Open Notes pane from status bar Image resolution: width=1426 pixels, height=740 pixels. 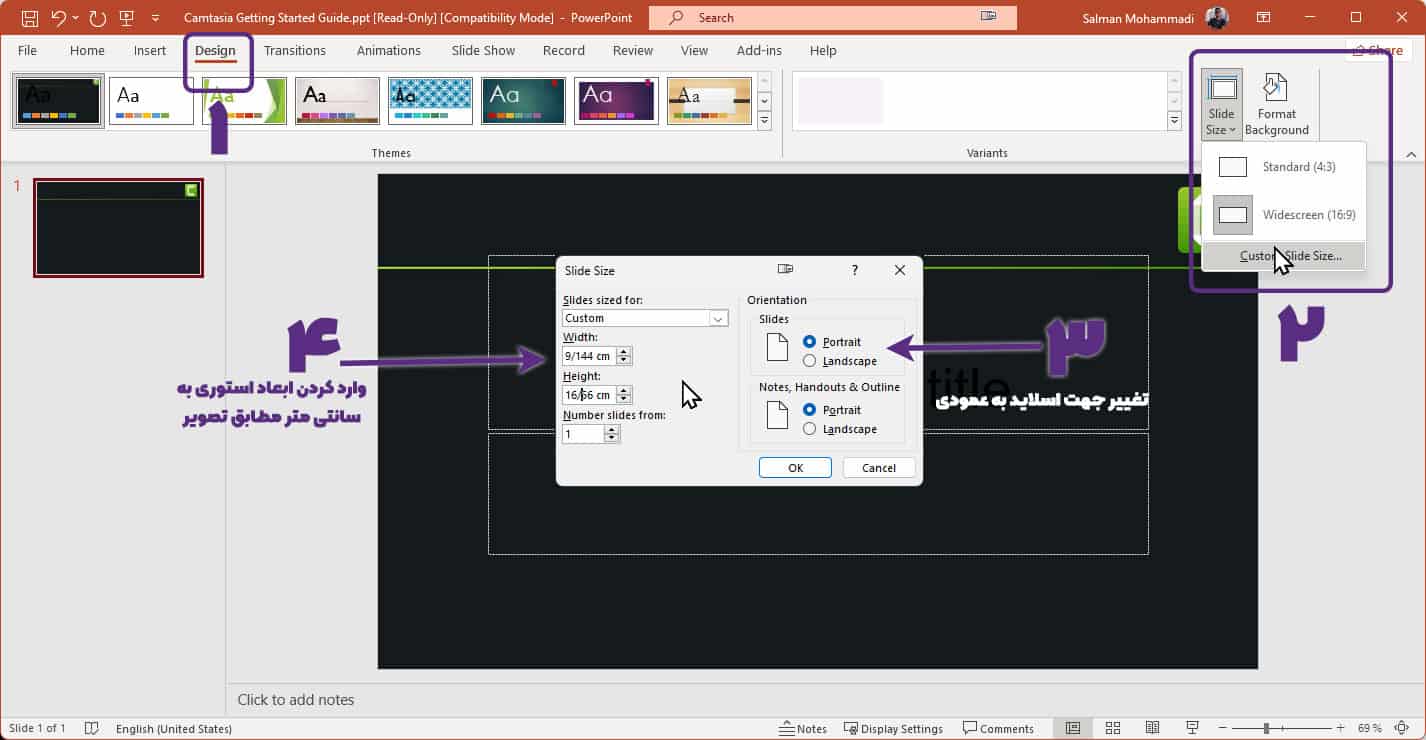[x=802, y=728]
